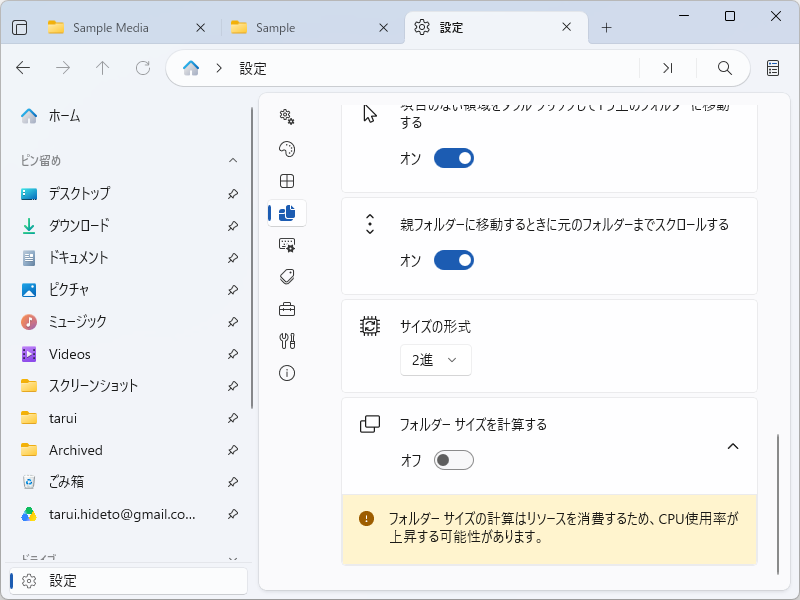Click the home icon in address bar
Viewport: 800px width, 600px height.
pos(191,68)
